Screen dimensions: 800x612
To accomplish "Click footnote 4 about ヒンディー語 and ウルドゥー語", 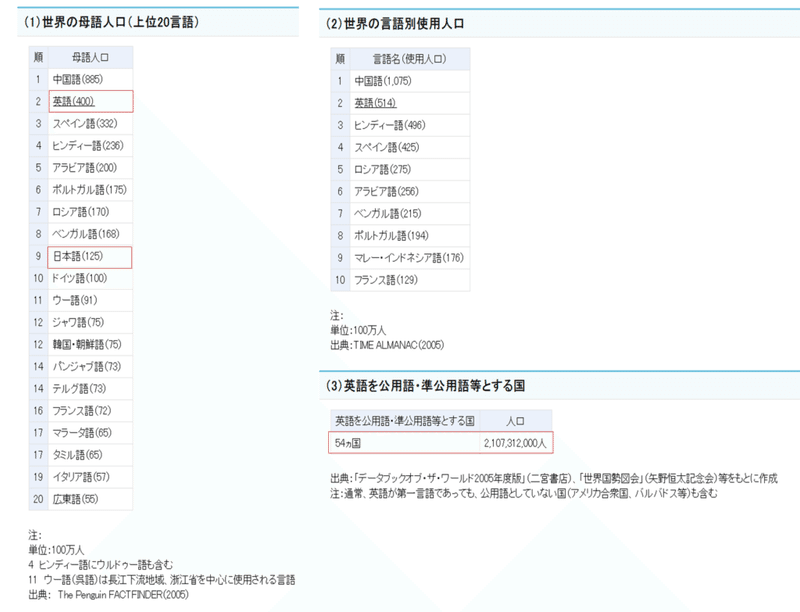I will click(101, 565).
